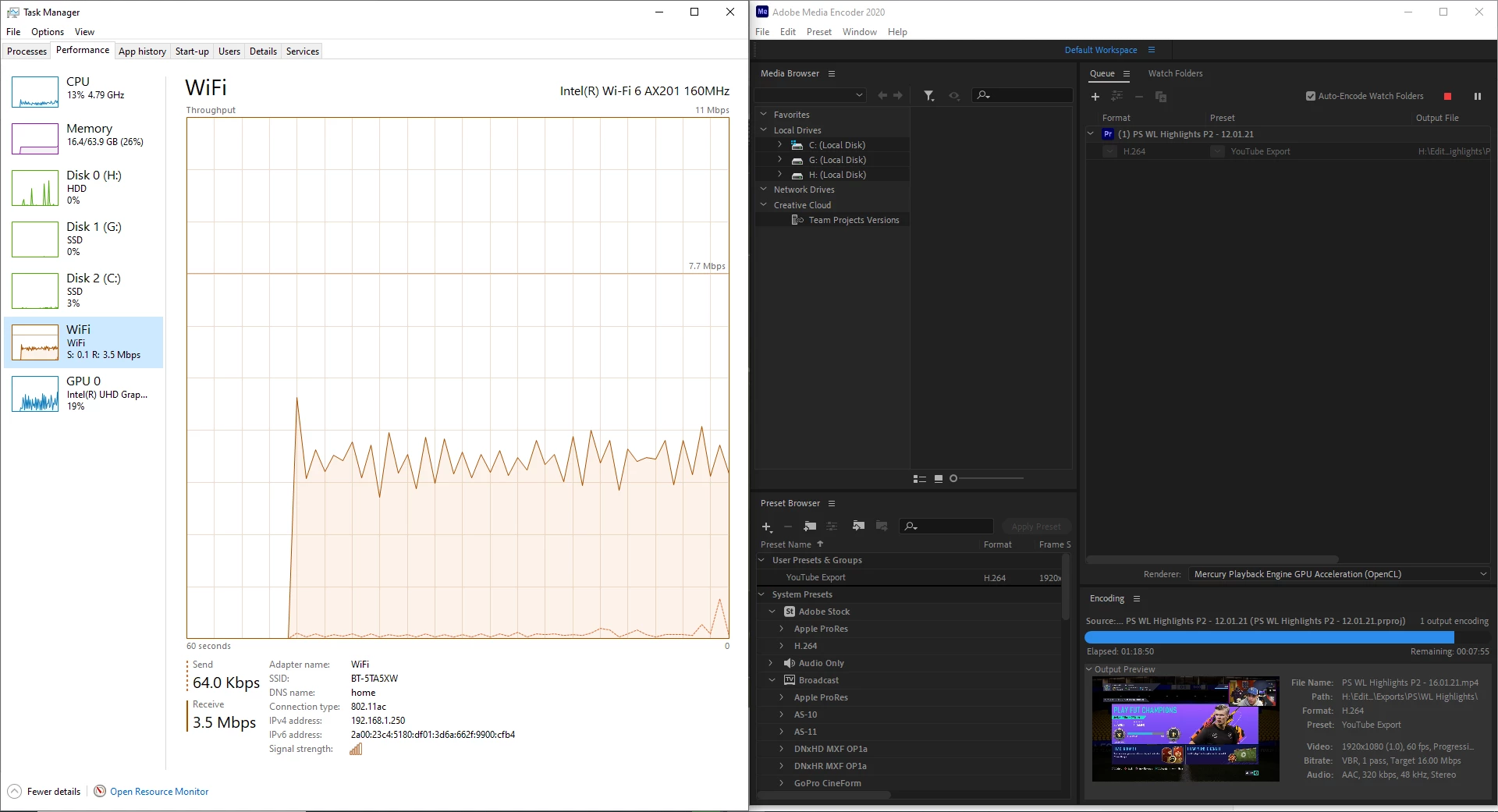1498x812 pixels.
Task: Stop the queue with the red square
Action: [1448, 96]
